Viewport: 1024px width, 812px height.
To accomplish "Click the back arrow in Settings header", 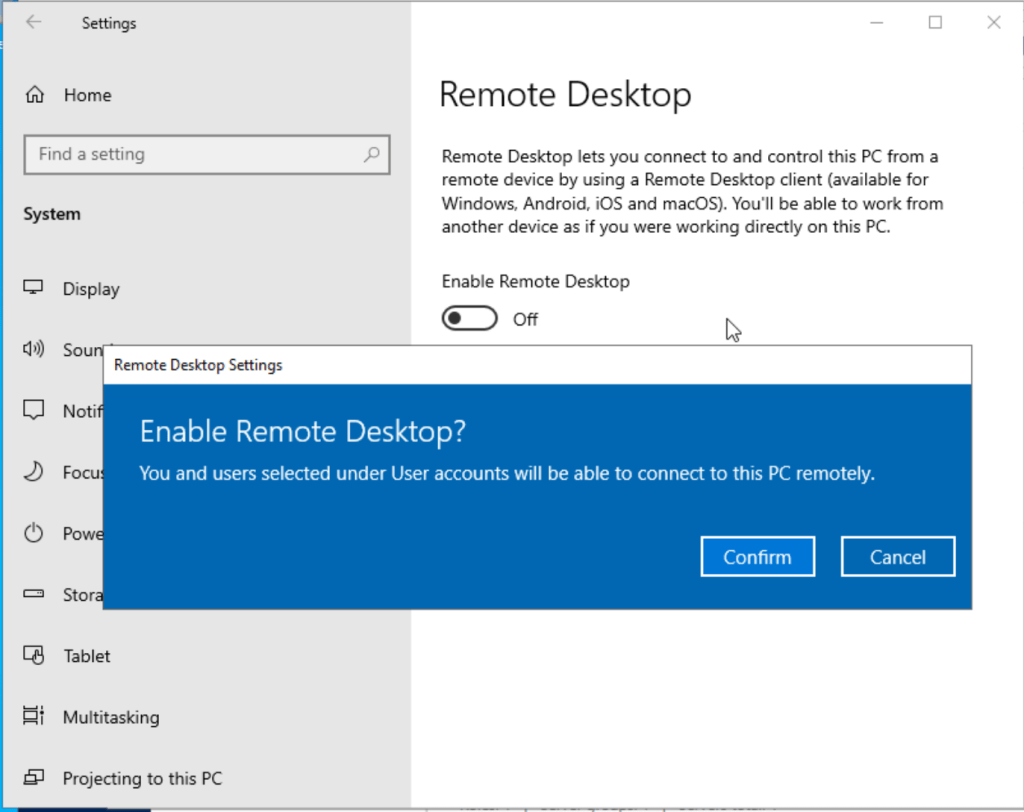I will (x=34, y=22).
